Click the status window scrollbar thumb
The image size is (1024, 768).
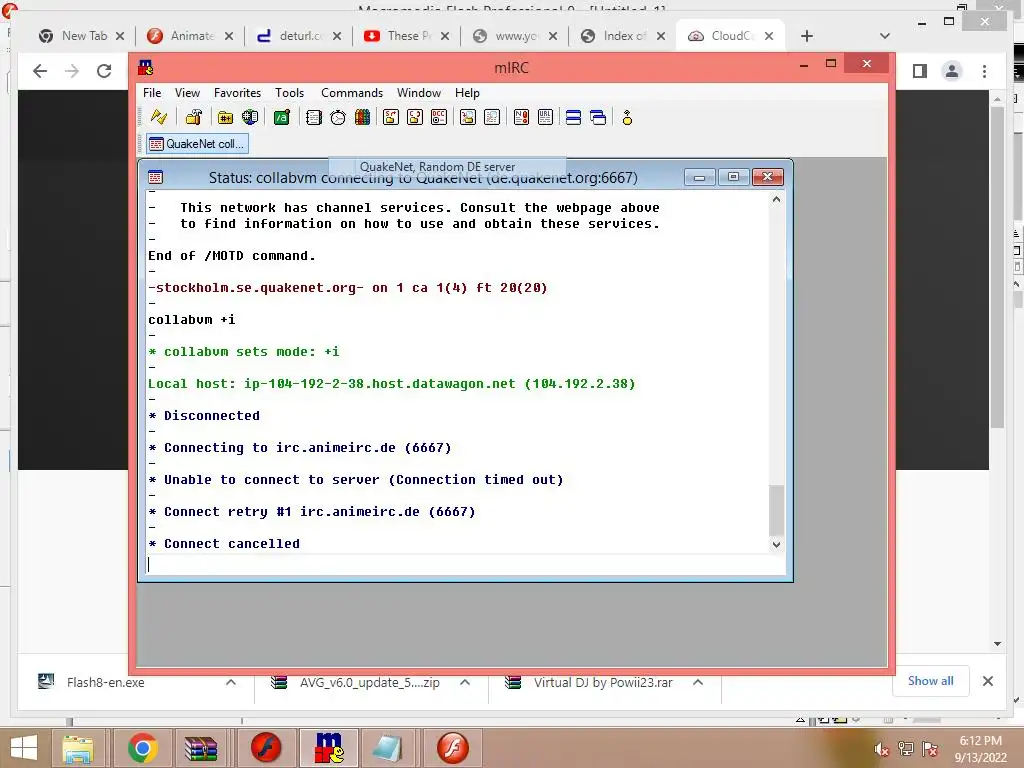[776, 509]
